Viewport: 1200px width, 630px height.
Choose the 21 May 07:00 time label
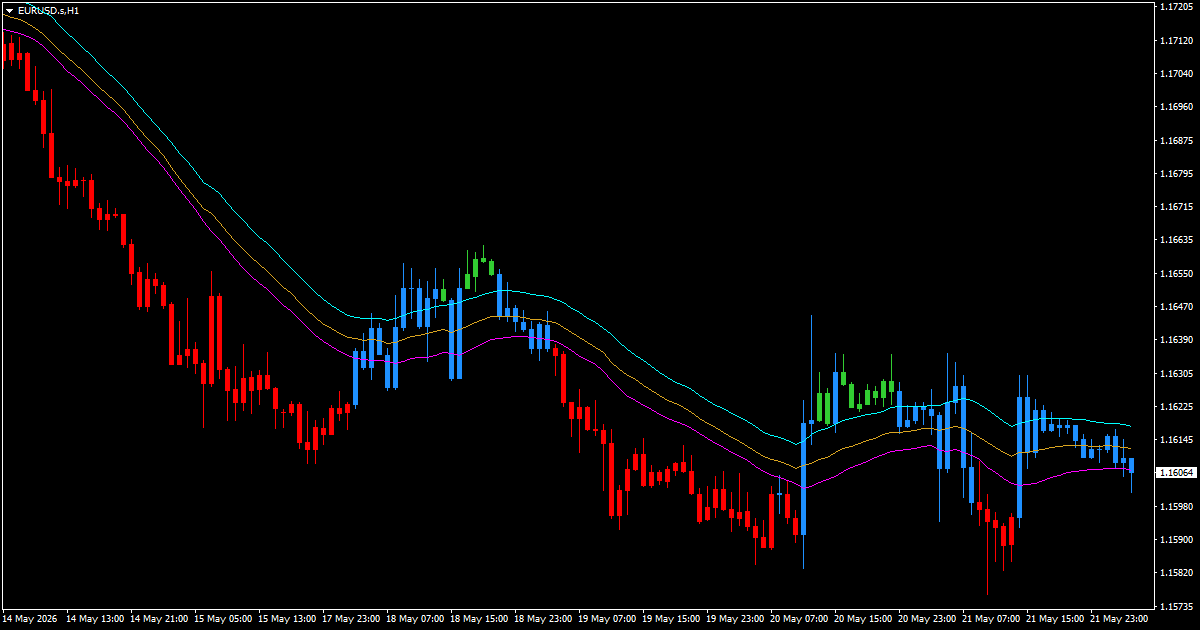(991, 619)
